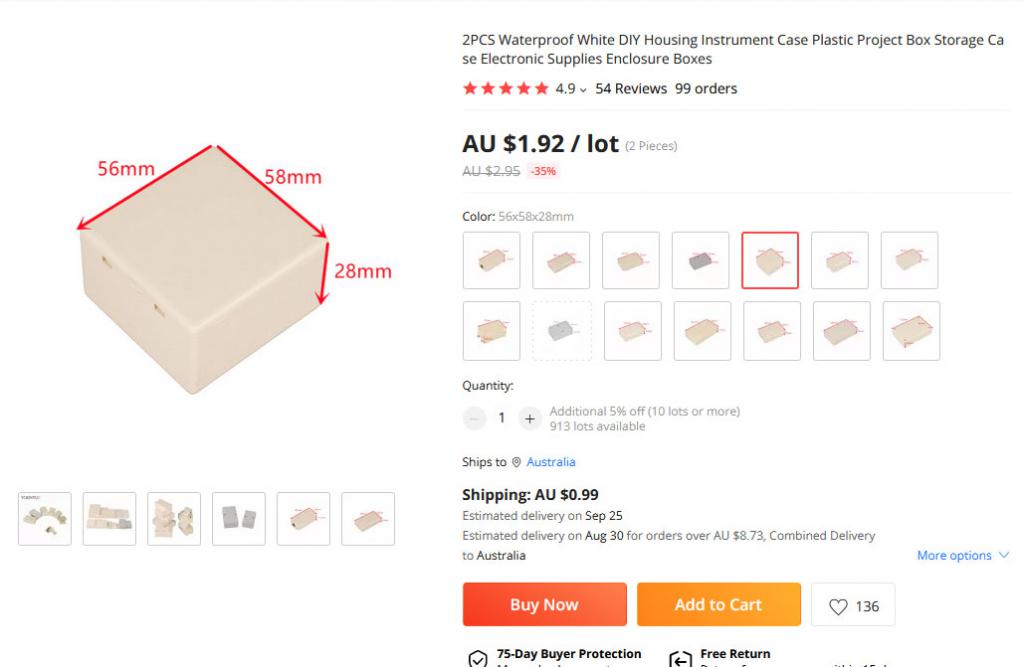
Task: Expand the 4.9 rating dropdown arrow
Action: point(583,89)
